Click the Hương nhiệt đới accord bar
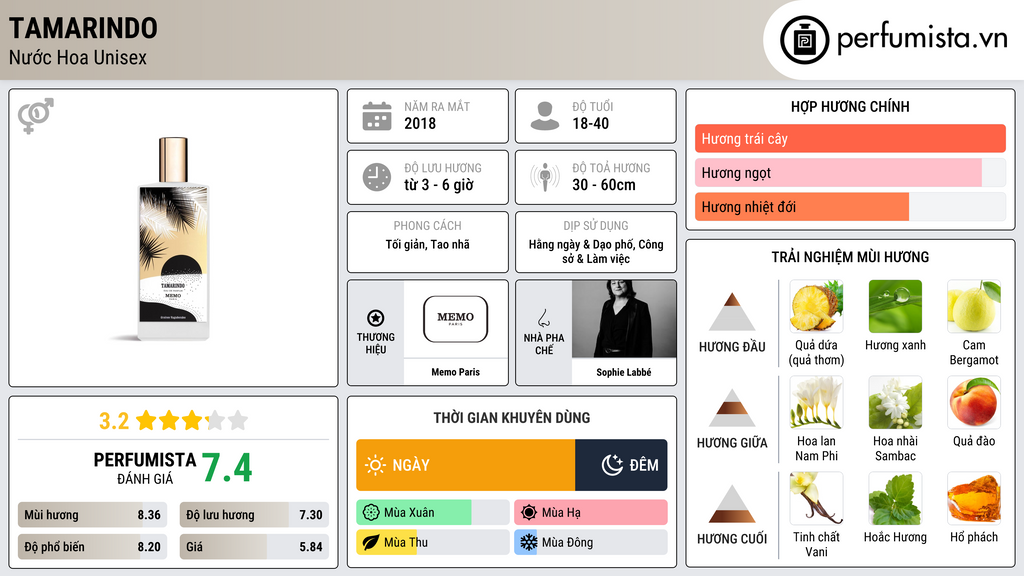1024x576 pixels. 850,207
